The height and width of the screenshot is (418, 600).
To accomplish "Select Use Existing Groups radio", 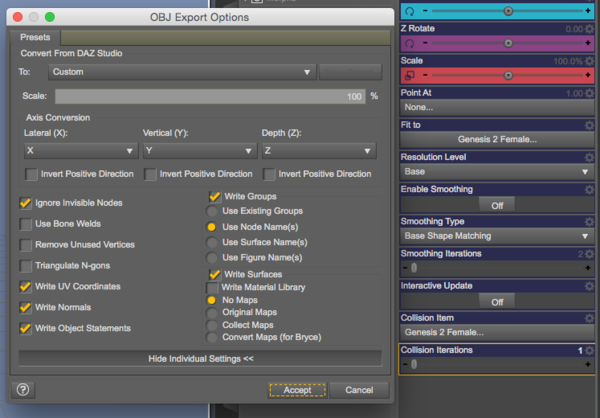I will [x=212, y=211].
